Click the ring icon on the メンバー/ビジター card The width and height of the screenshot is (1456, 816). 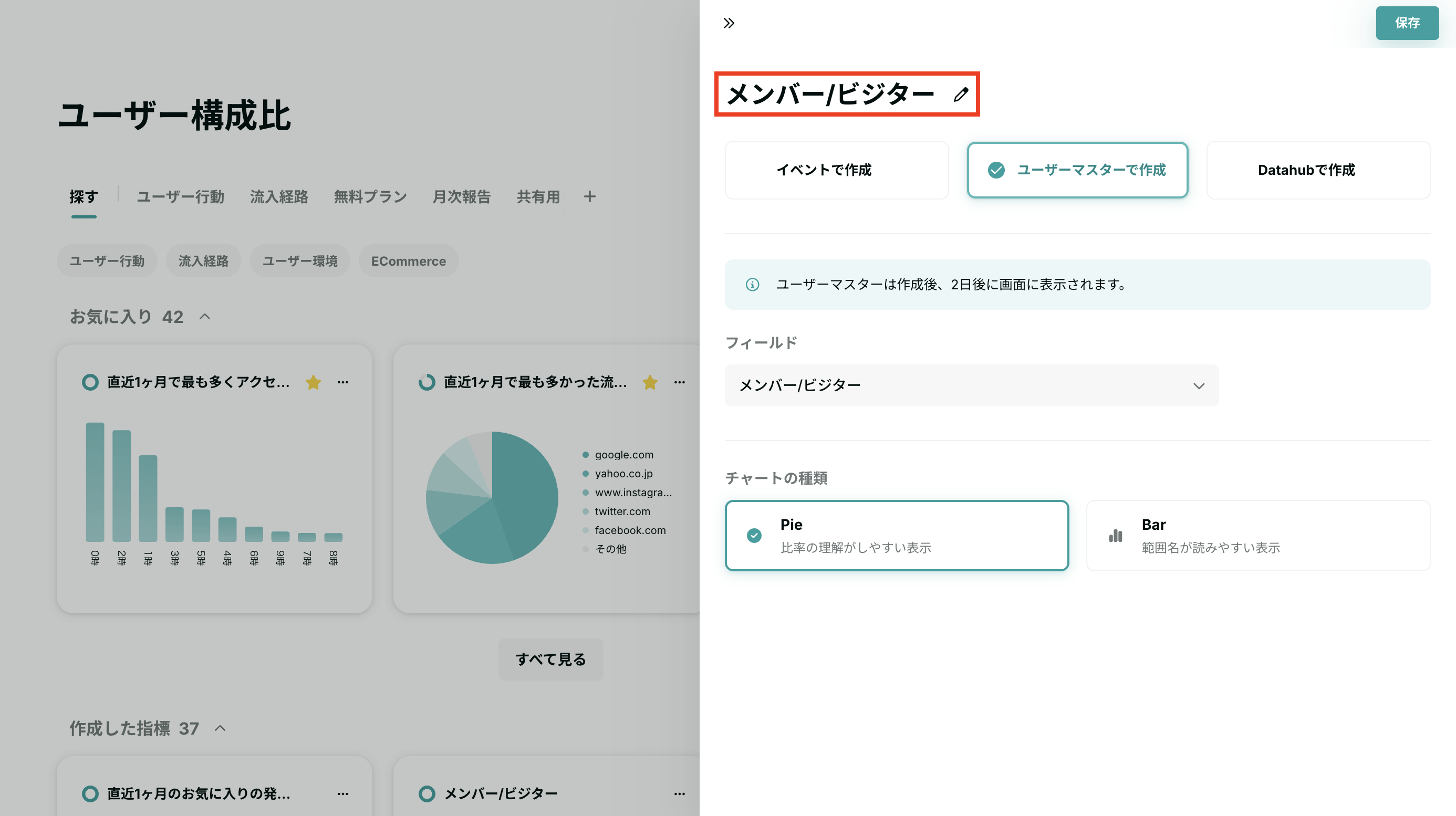point(427,794)
